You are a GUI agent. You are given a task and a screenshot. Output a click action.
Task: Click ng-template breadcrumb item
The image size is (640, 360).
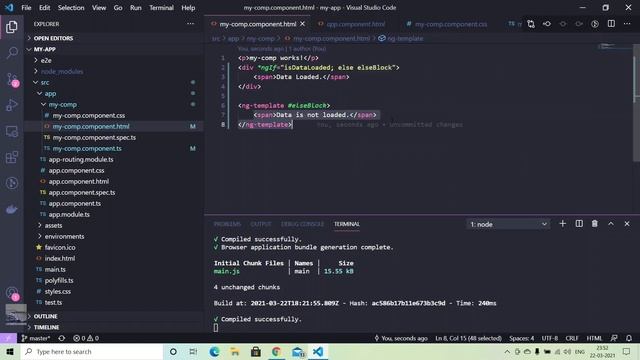point(401,38)
